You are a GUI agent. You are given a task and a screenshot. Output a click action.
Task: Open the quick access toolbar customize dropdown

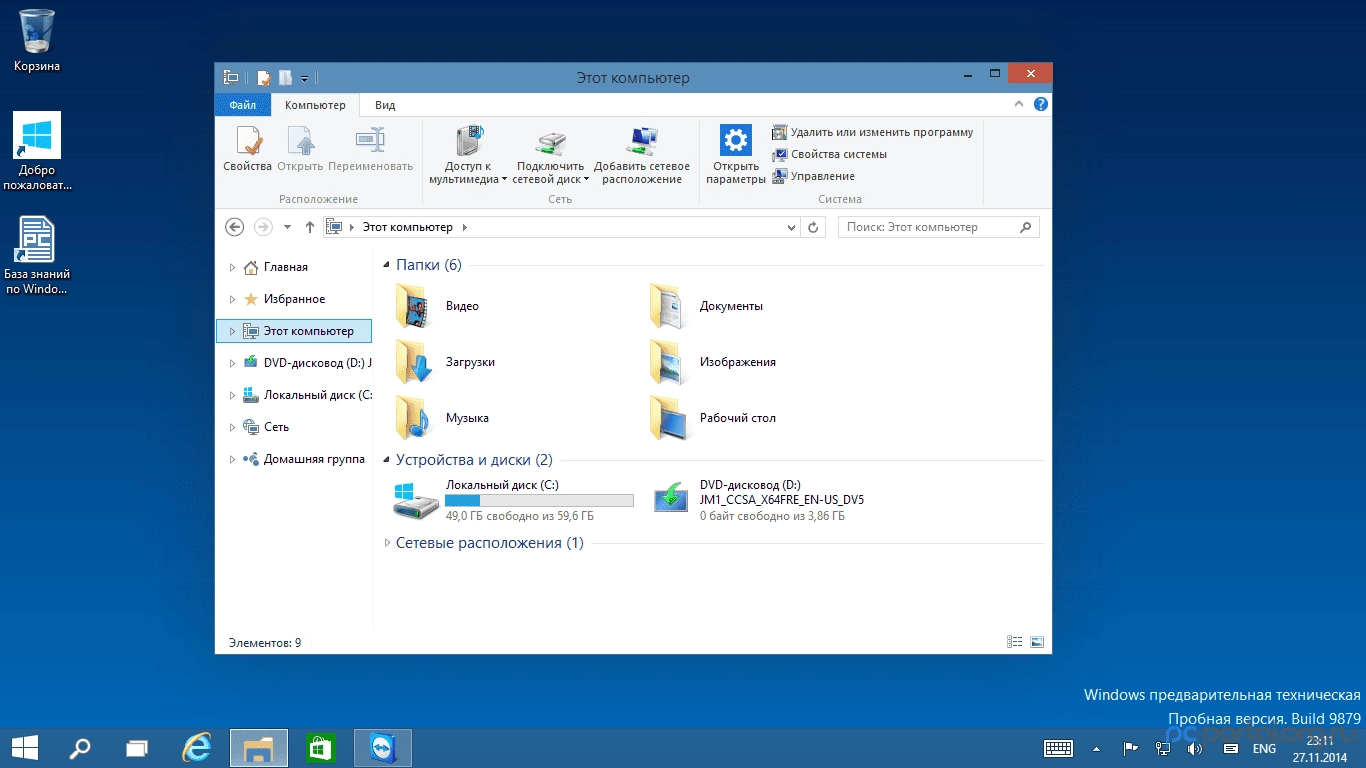pyautogui.click(x=304, y=78)
